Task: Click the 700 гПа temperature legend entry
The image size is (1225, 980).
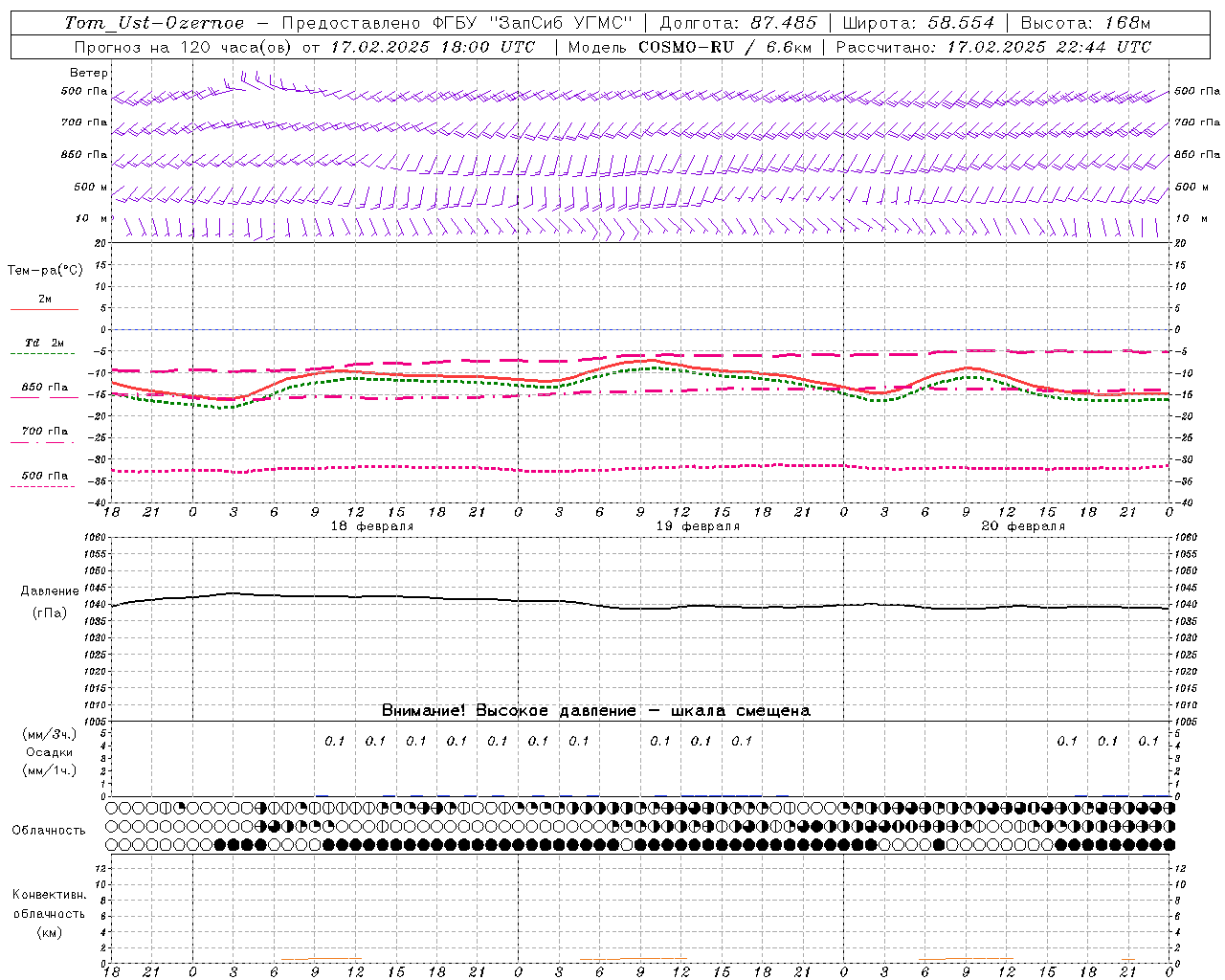Action: [x=45, y=431]
